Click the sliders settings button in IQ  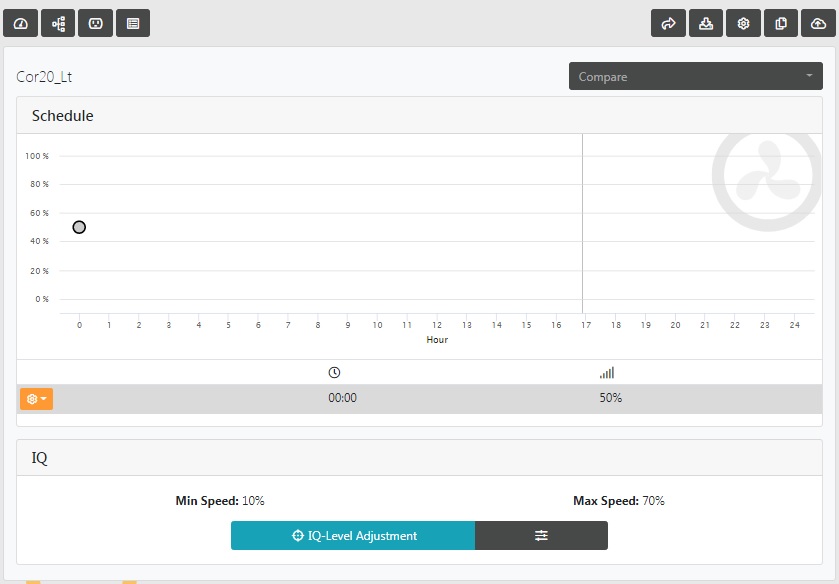coord(541,535)
